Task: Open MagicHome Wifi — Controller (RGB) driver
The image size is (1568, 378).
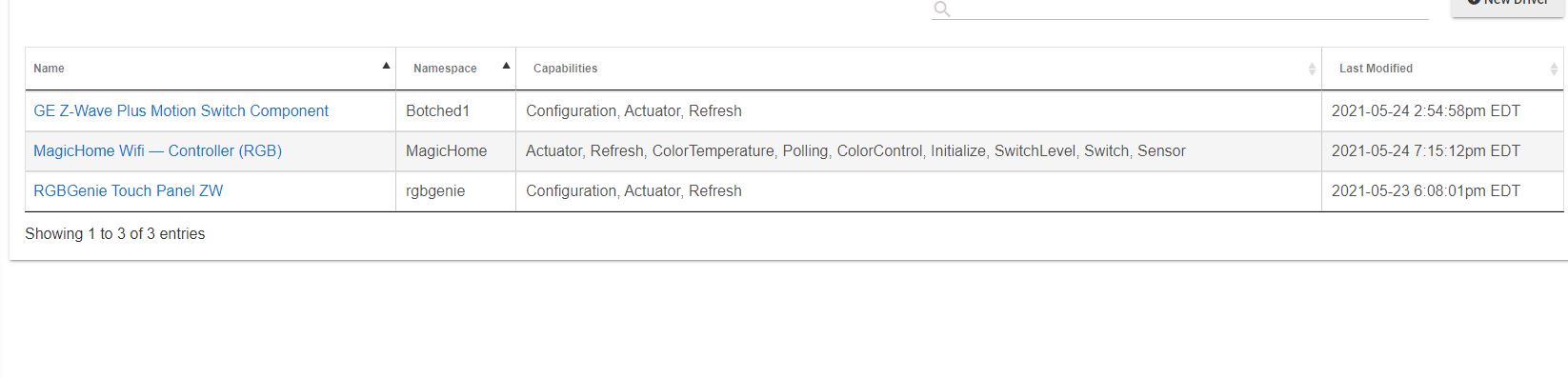Action: pos(157,150)
